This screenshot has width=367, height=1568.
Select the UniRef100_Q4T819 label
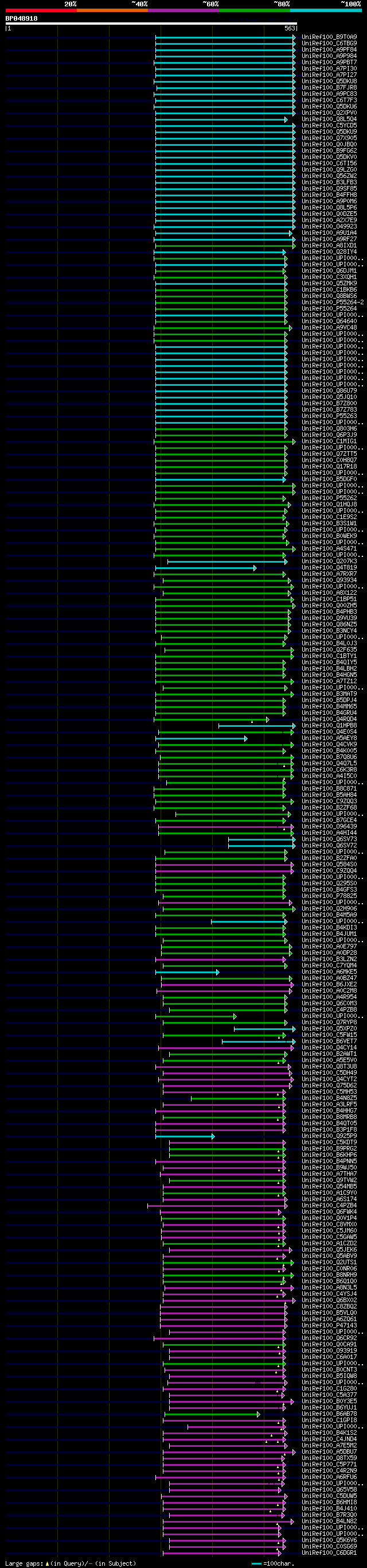click(329, 568)
